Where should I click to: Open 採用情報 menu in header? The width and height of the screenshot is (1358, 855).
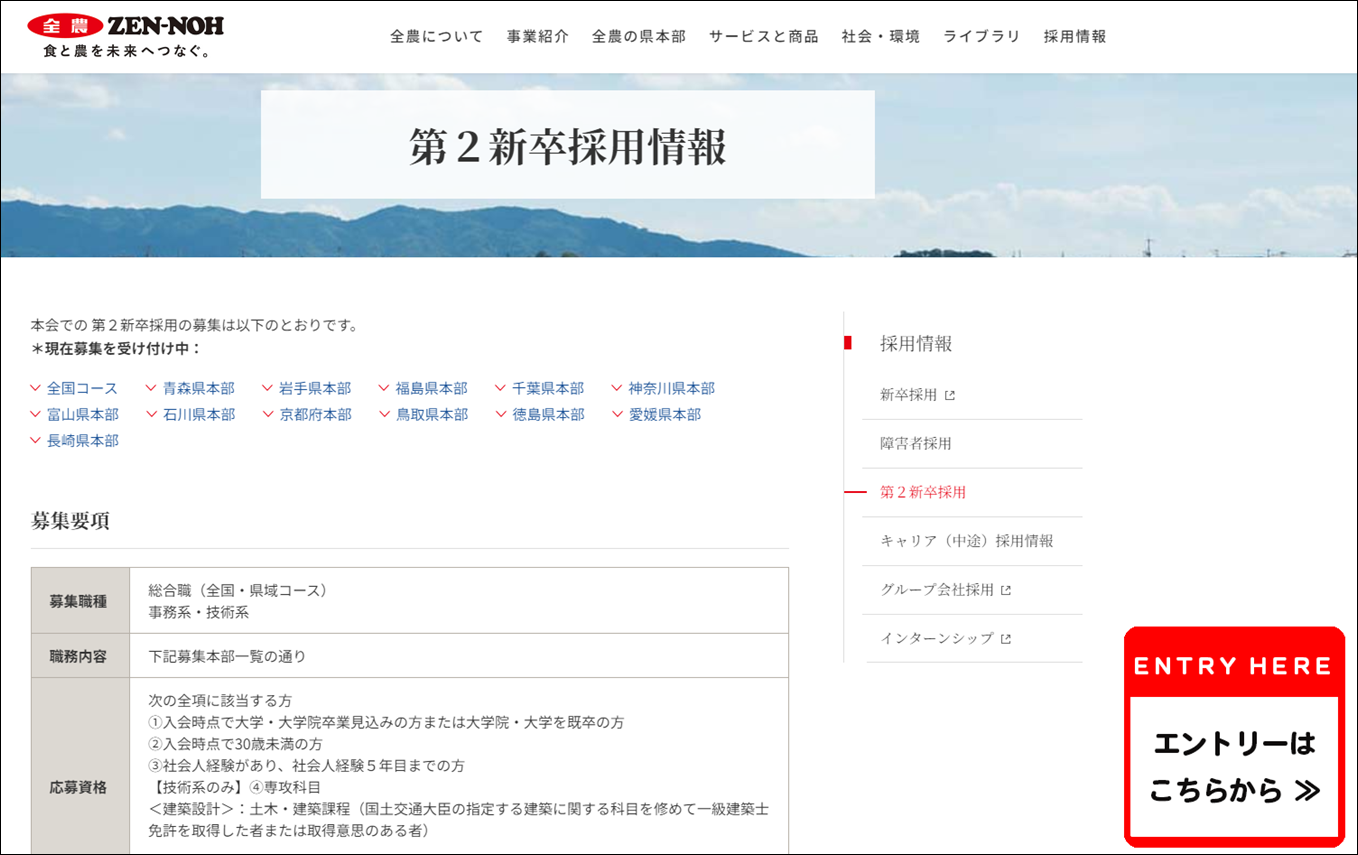(x=1075, y=36)
